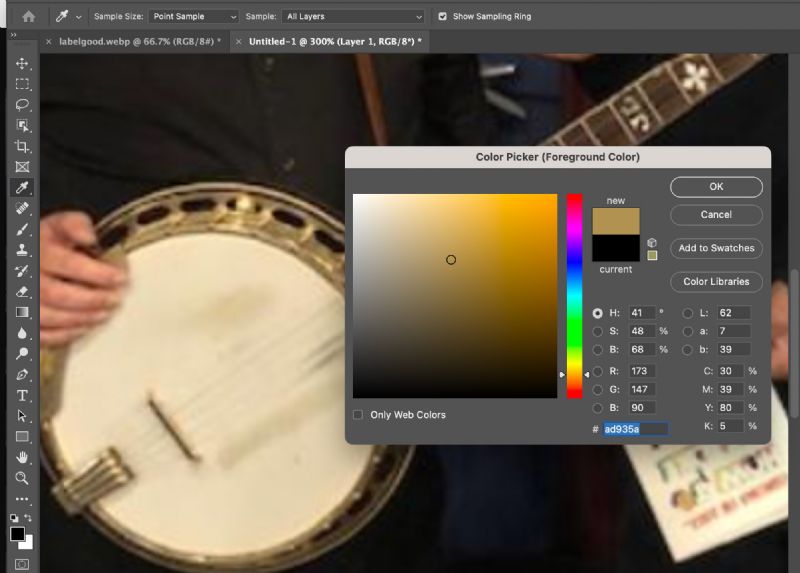This screenshot has width=800, height=573.
Task: Select the G green radio button
Action: pos(597,390)
